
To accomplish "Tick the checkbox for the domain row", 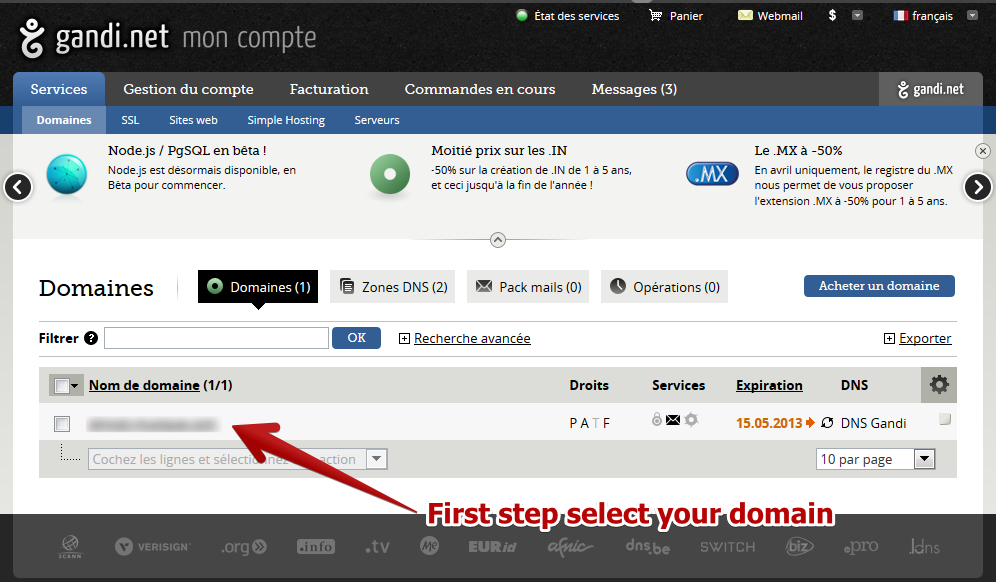I will pyautogui.click(x=62, y=424).
